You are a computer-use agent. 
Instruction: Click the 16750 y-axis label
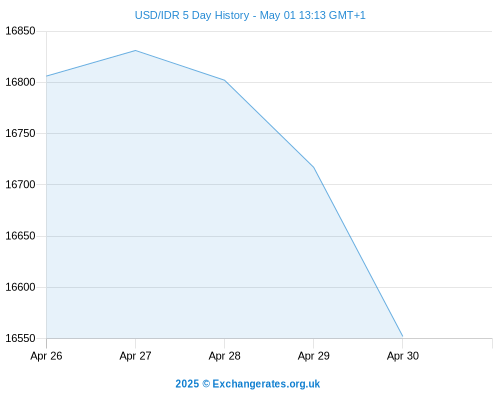(20, 133)
